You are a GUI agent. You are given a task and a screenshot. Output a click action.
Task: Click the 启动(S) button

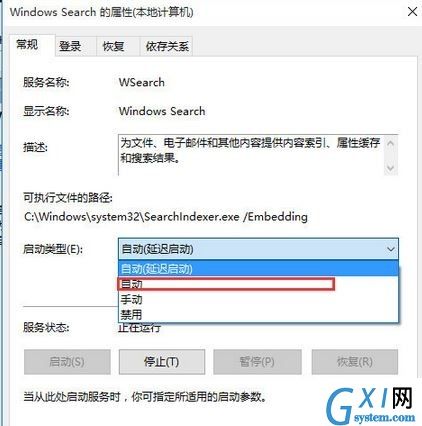tap(67, 362)
